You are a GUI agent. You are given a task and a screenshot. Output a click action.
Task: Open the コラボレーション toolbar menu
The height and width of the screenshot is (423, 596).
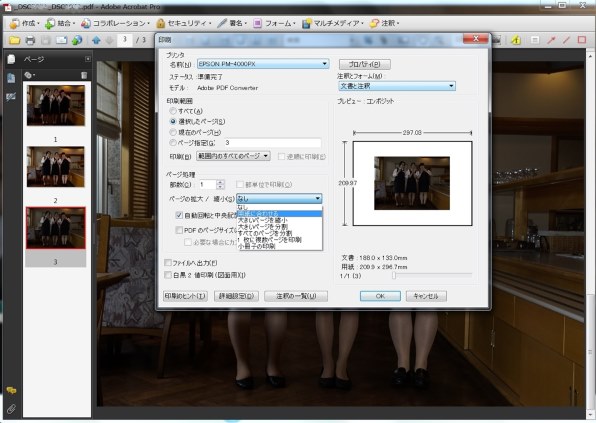coord(116,24)
